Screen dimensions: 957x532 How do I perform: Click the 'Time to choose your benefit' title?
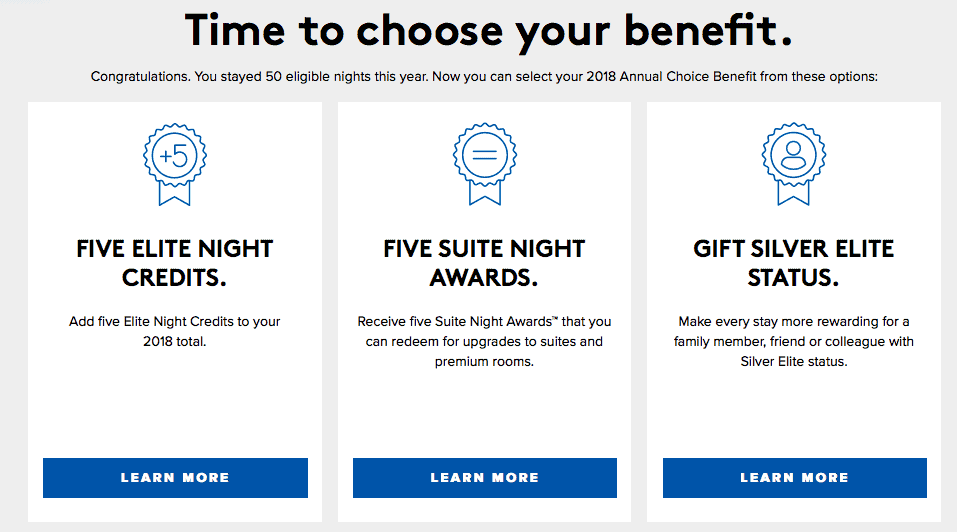tap(488, 31)
